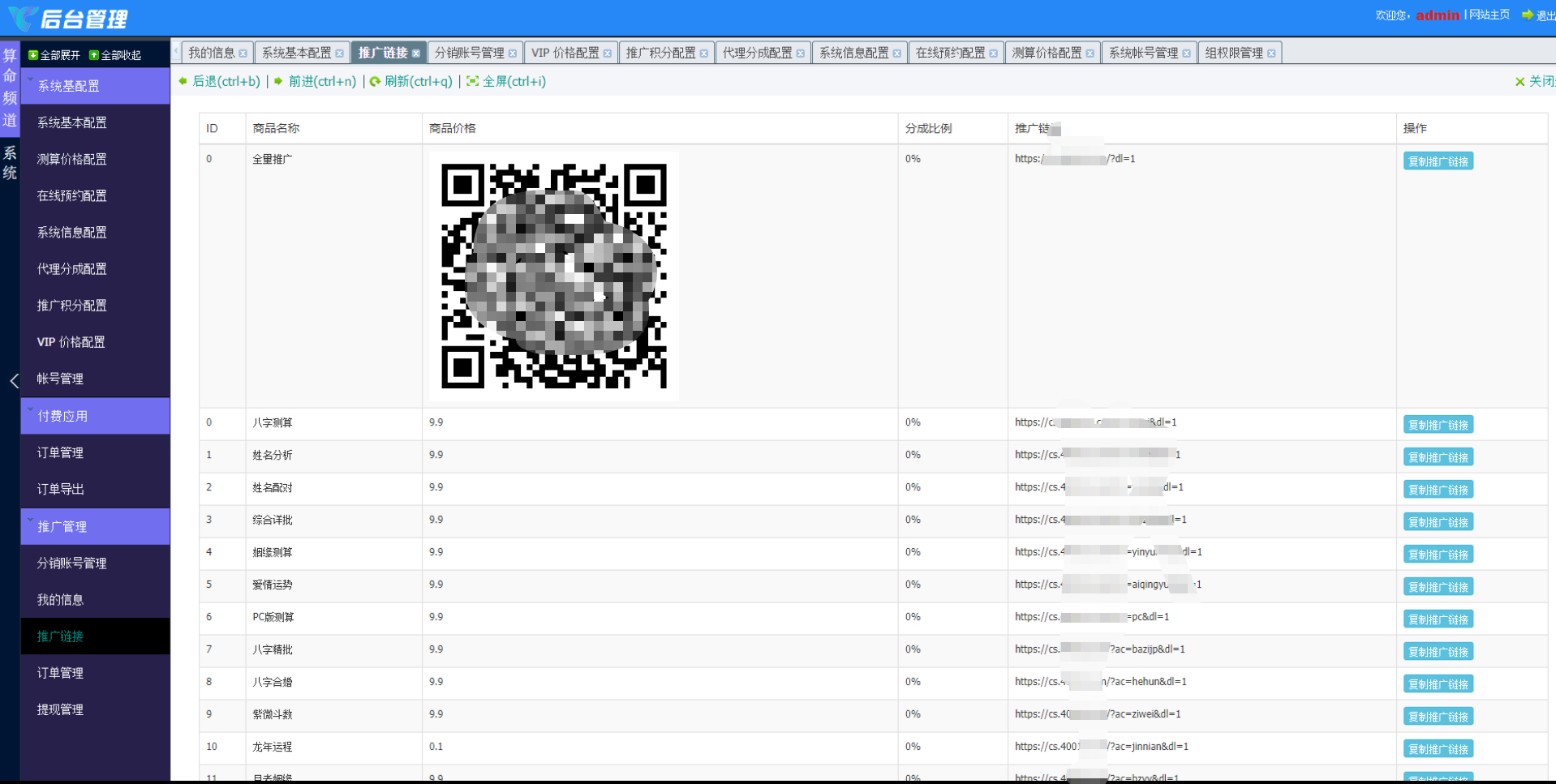
Task: Copy the promotion link for 姓名配对
Action: (x=1438, y=490)
